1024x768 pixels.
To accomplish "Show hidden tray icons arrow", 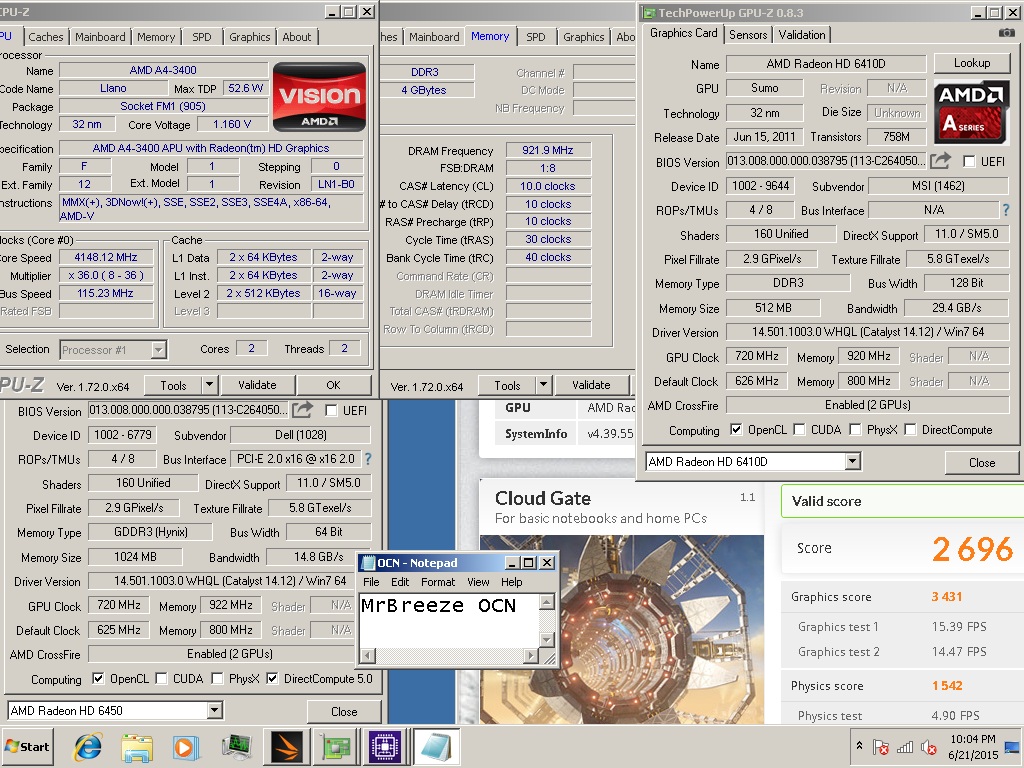I will click(859, 745).
